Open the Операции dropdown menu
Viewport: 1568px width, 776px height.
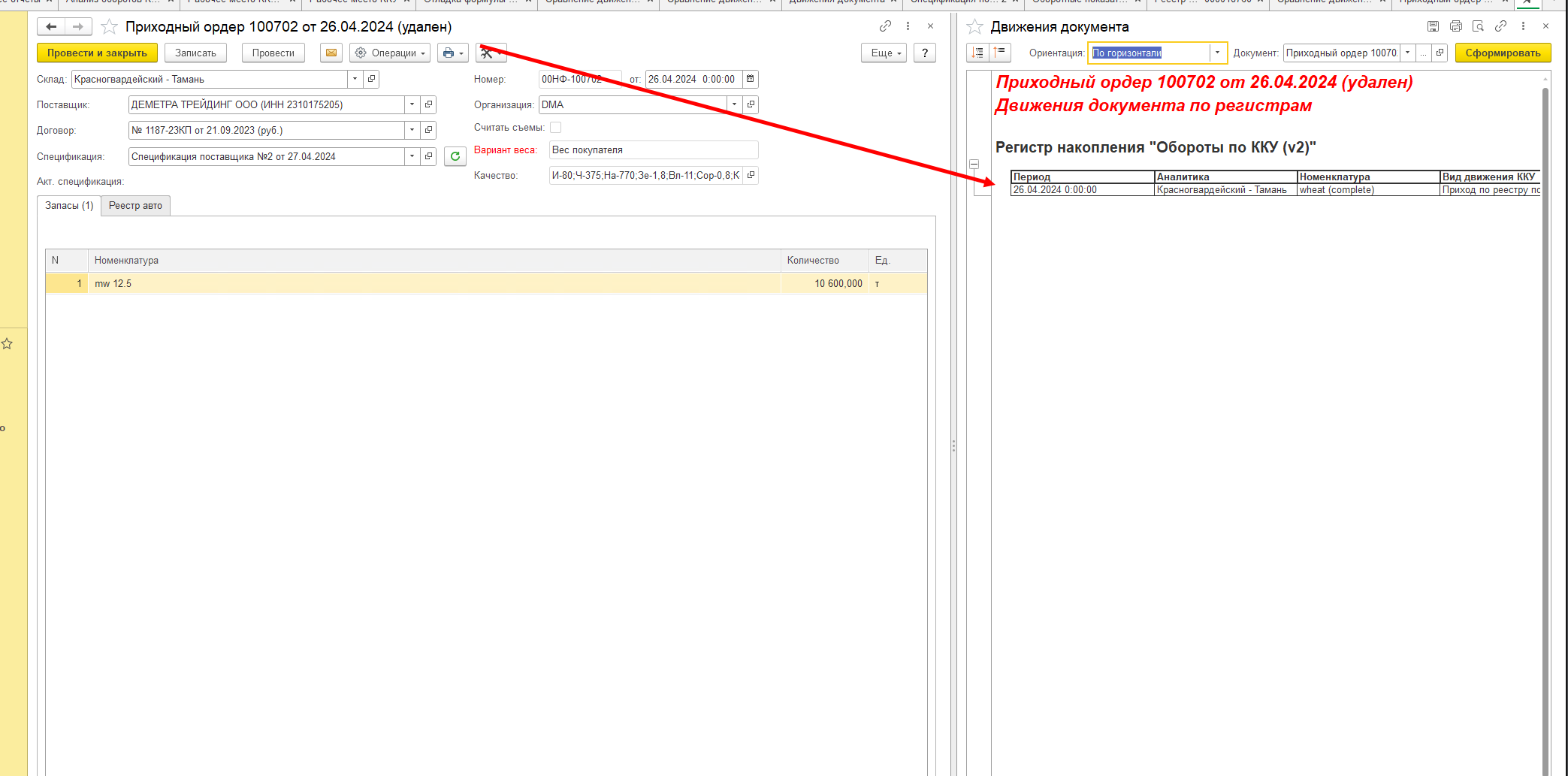[390, 53]
